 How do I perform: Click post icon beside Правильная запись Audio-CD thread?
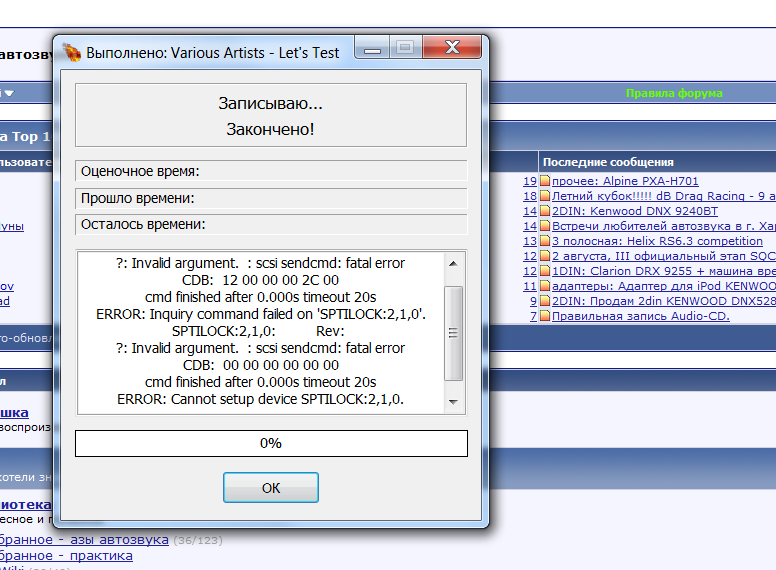pos(545,317)
